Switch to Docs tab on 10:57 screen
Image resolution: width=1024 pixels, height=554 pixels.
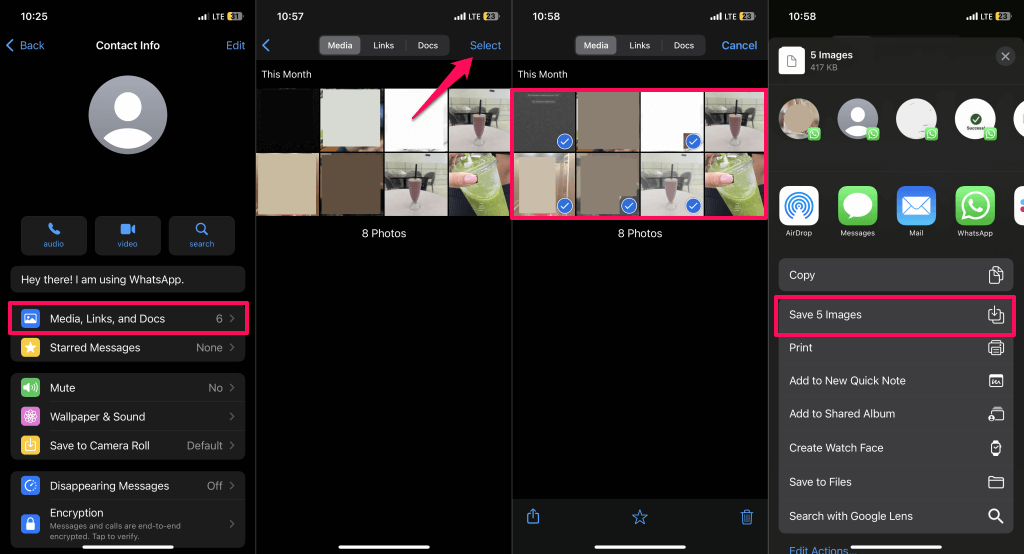point(428,45)
